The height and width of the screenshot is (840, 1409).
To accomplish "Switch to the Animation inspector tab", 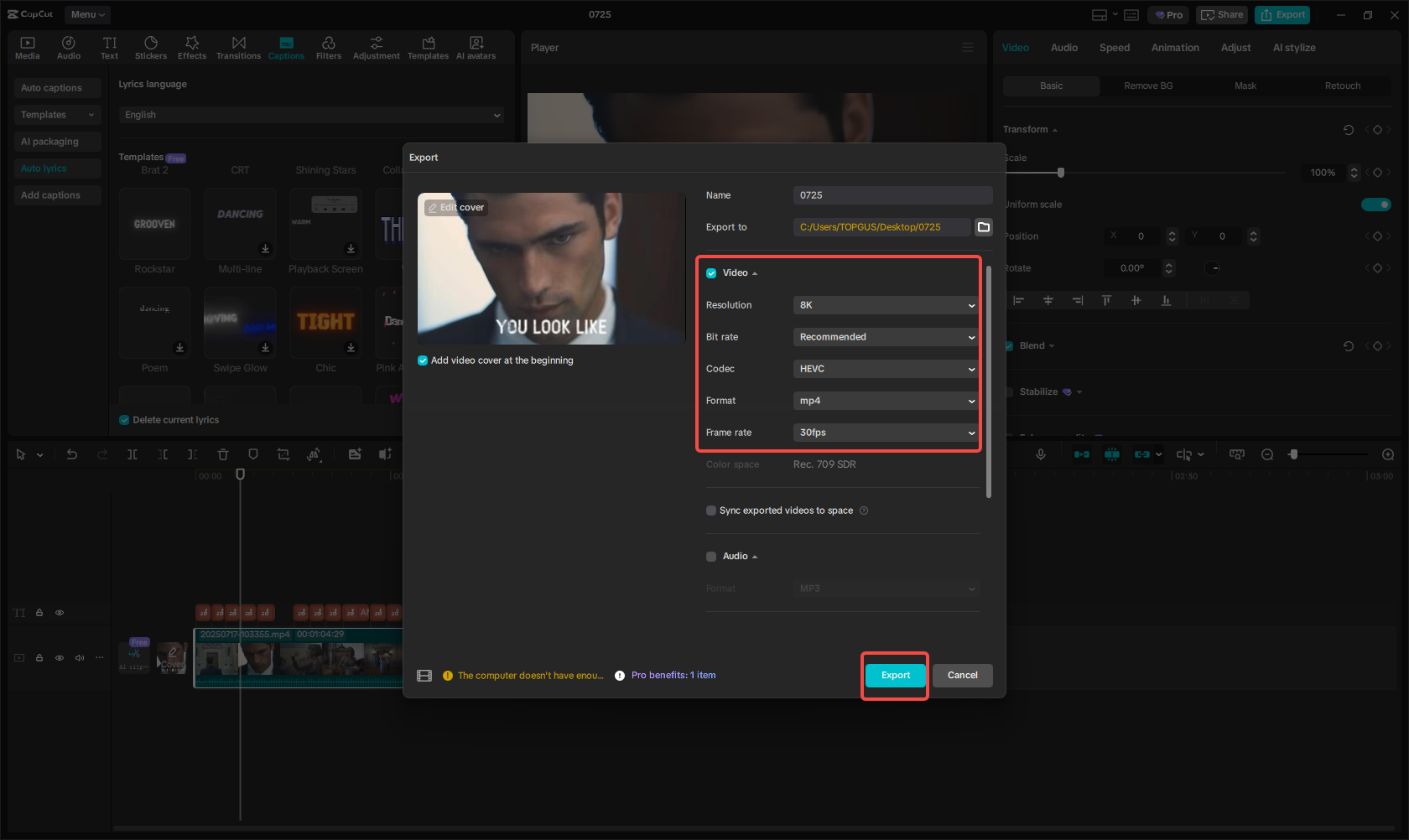I will pyautogui.click(x=1175, y=48).
